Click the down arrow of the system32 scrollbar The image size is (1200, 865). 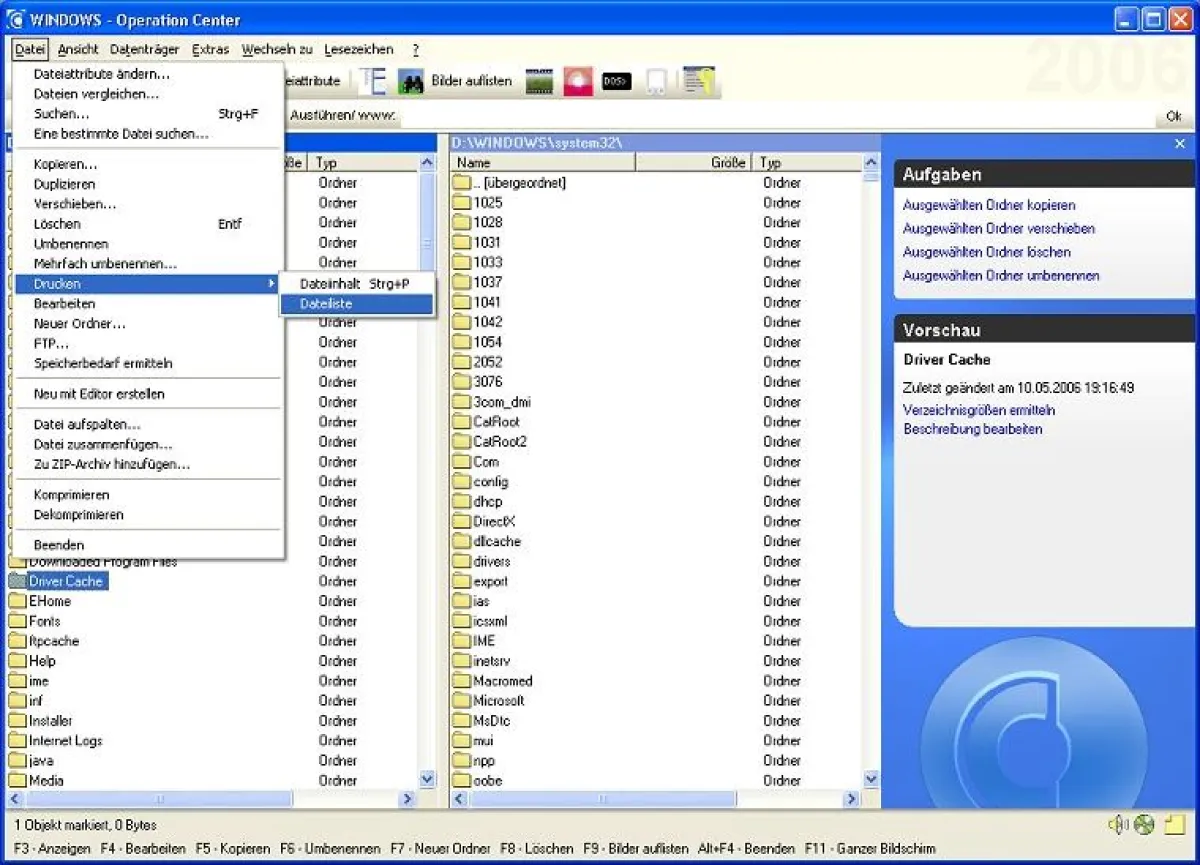coord(870,780)
